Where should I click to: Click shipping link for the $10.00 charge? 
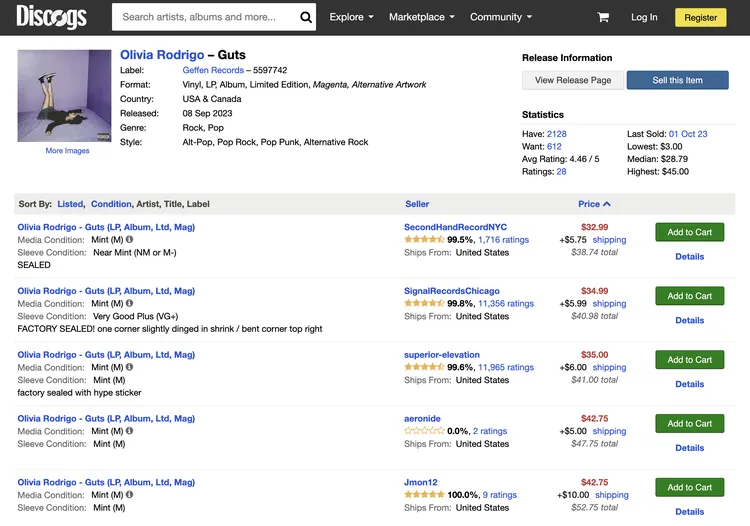click(x=612, y=495)
